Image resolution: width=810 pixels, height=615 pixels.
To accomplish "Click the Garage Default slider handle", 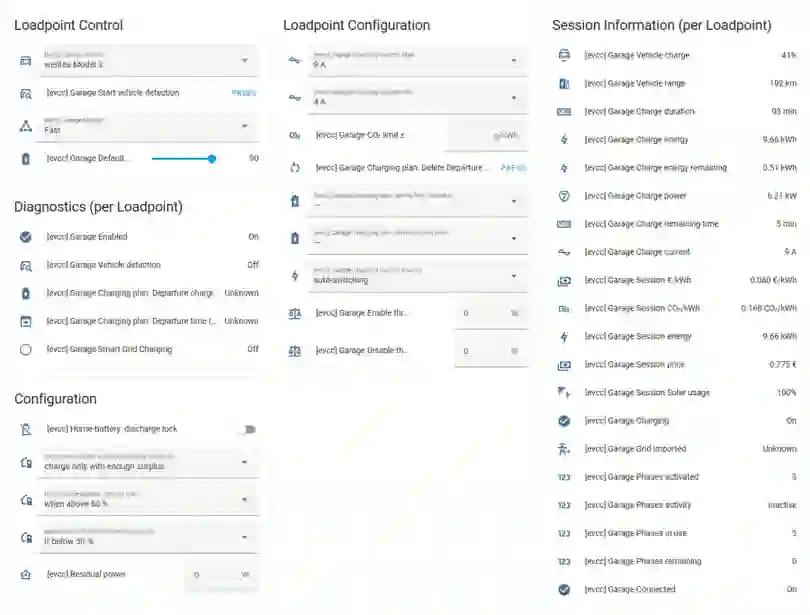I will pyautogui.click(x=212, y=159).
